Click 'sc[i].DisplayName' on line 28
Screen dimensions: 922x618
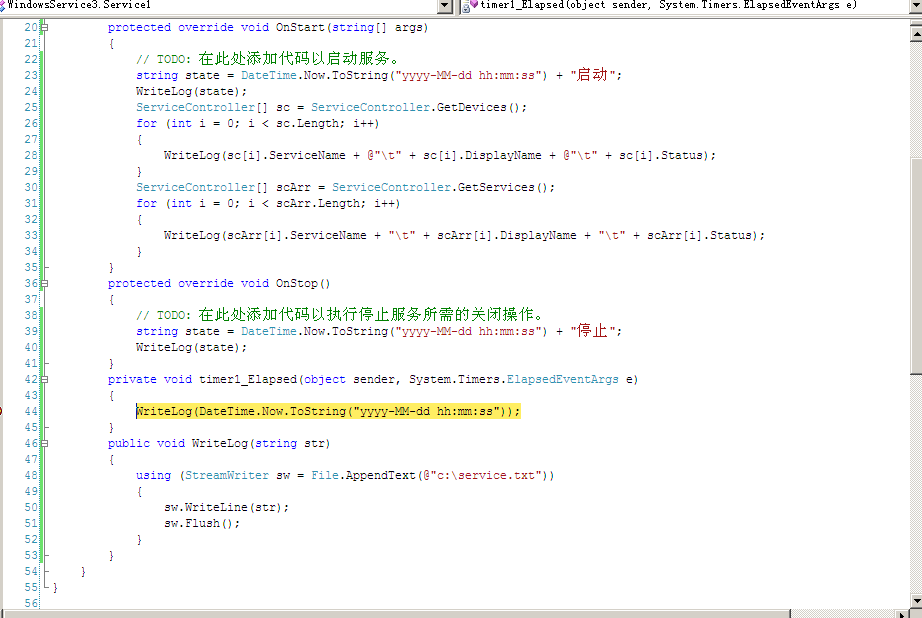pyautogui.click(x=482, y=155)
